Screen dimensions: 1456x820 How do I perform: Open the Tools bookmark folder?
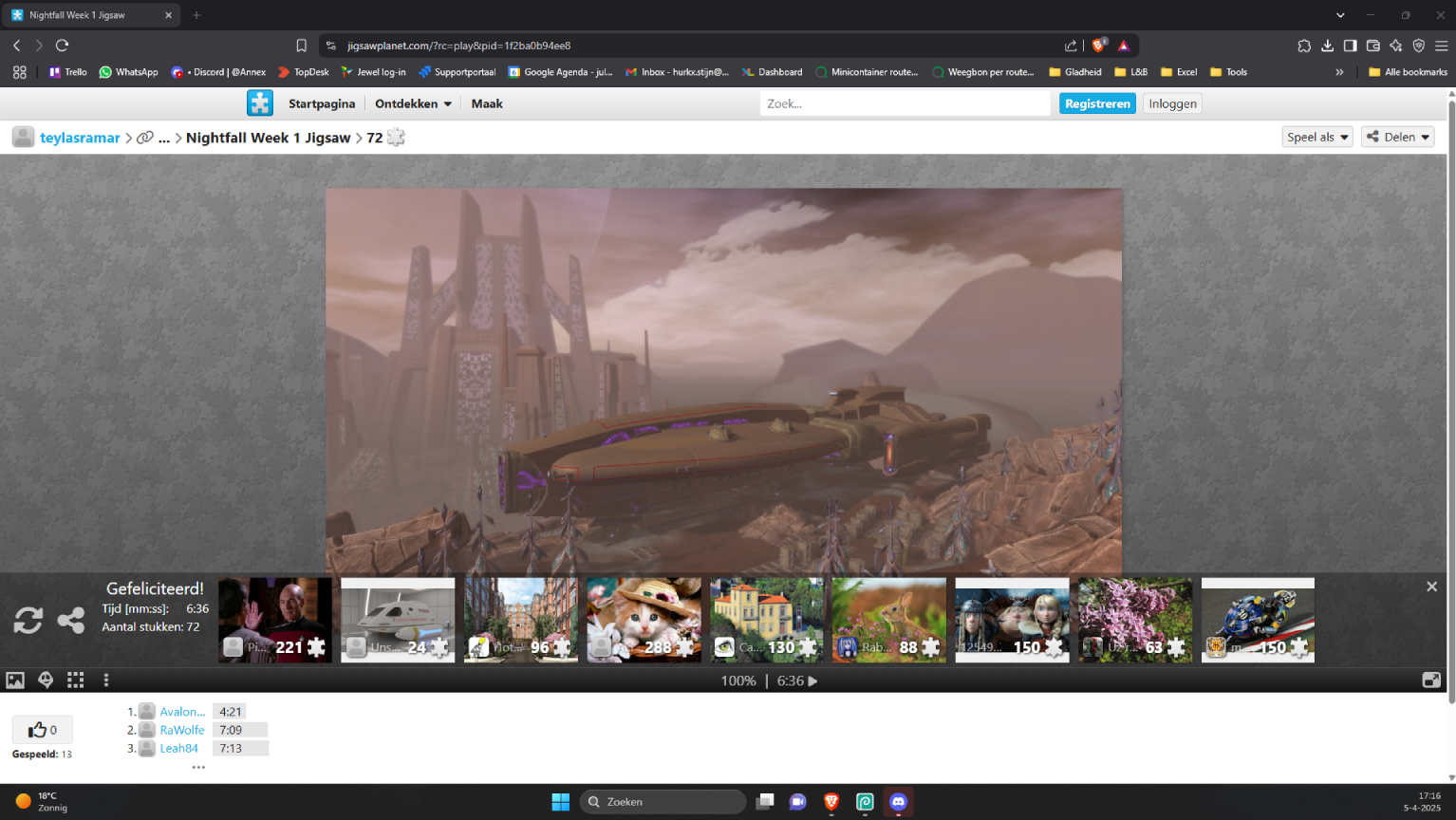[x=1228, y=72]
